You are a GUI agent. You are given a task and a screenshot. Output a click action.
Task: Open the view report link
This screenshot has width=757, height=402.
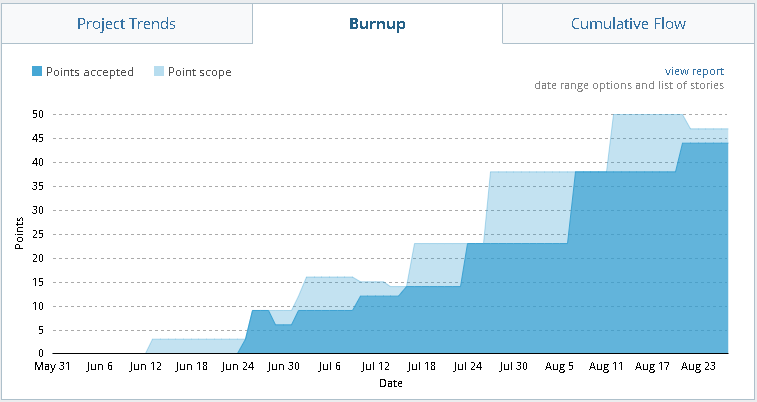click(x=694, y=71)
